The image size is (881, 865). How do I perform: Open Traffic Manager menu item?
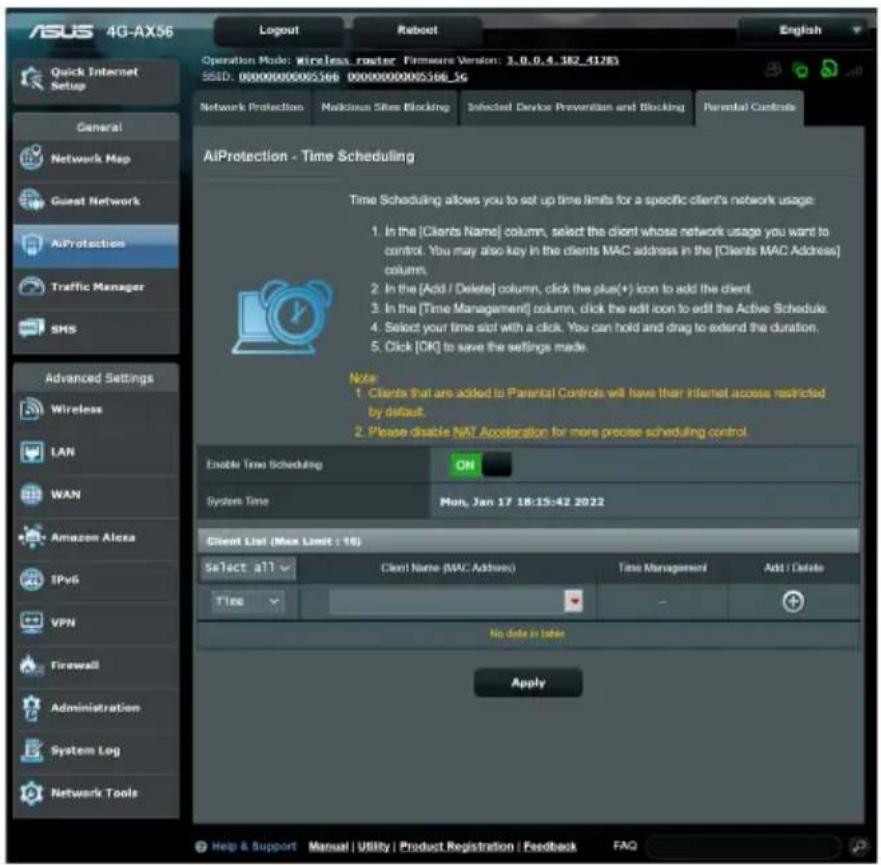click(x=96, y=287)
